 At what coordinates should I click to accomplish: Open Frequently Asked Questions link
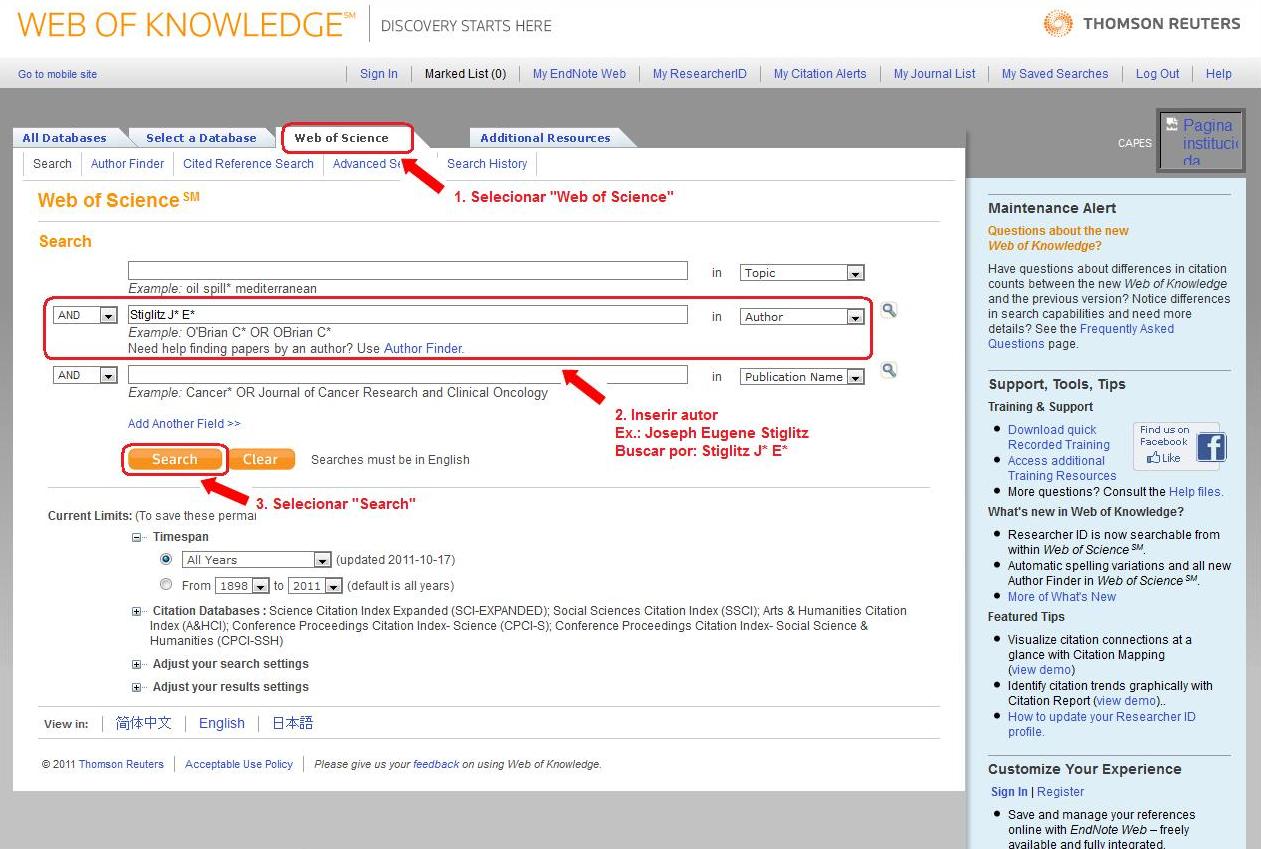1081,336
